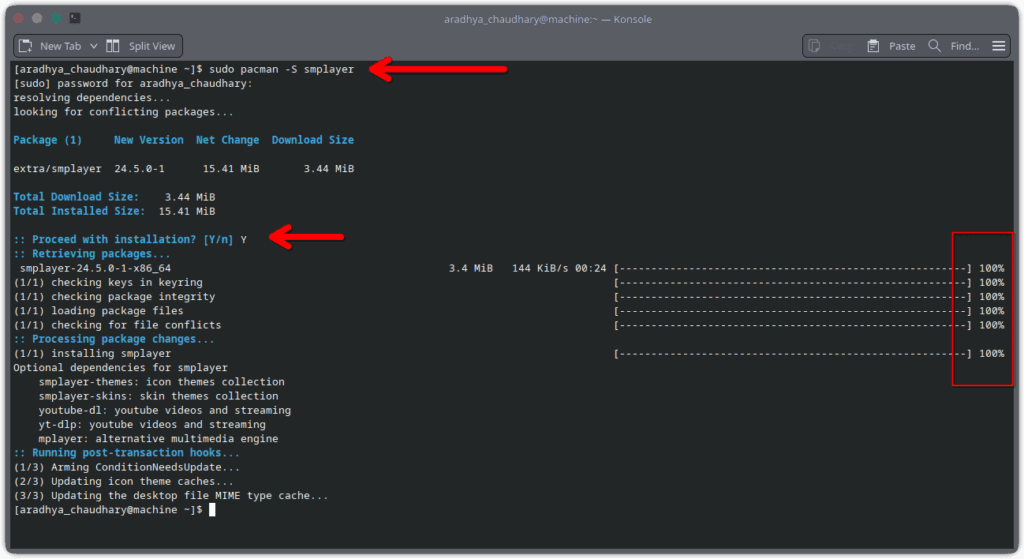The height and width of the screenshot is (559, 1024).
Task: Click the '[sudo] password for aradhya_chaudhary' line
Action: (x=133, y=84)
